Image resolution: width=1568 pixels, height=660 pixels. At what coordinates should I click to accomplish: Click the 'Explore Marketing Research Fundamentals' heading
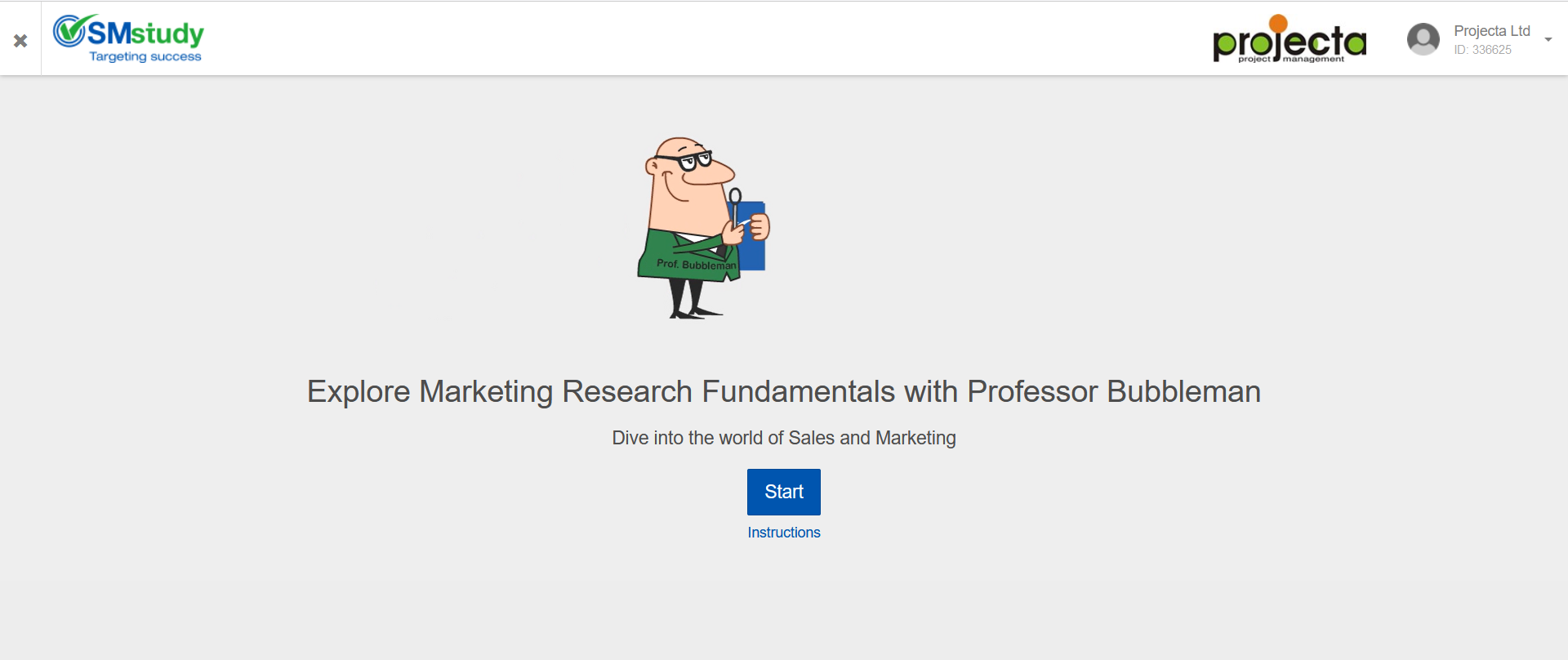pyautogui.click(x=783, y=391)
